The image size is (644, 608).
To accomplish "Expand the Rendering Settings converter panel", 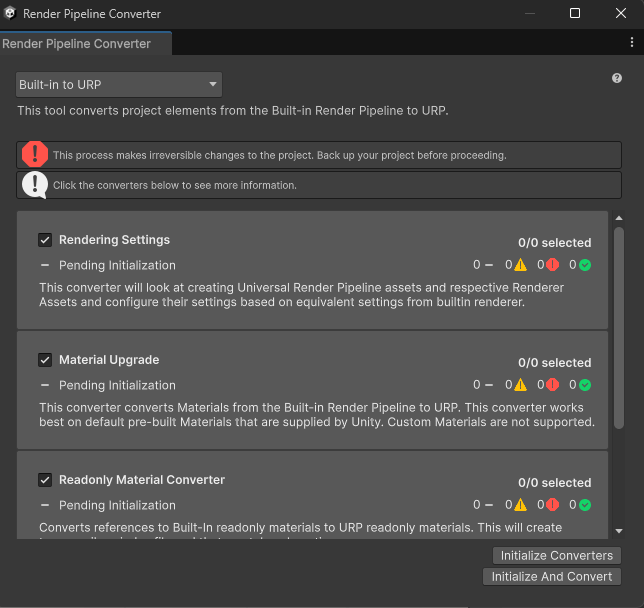I will (312, 270).
